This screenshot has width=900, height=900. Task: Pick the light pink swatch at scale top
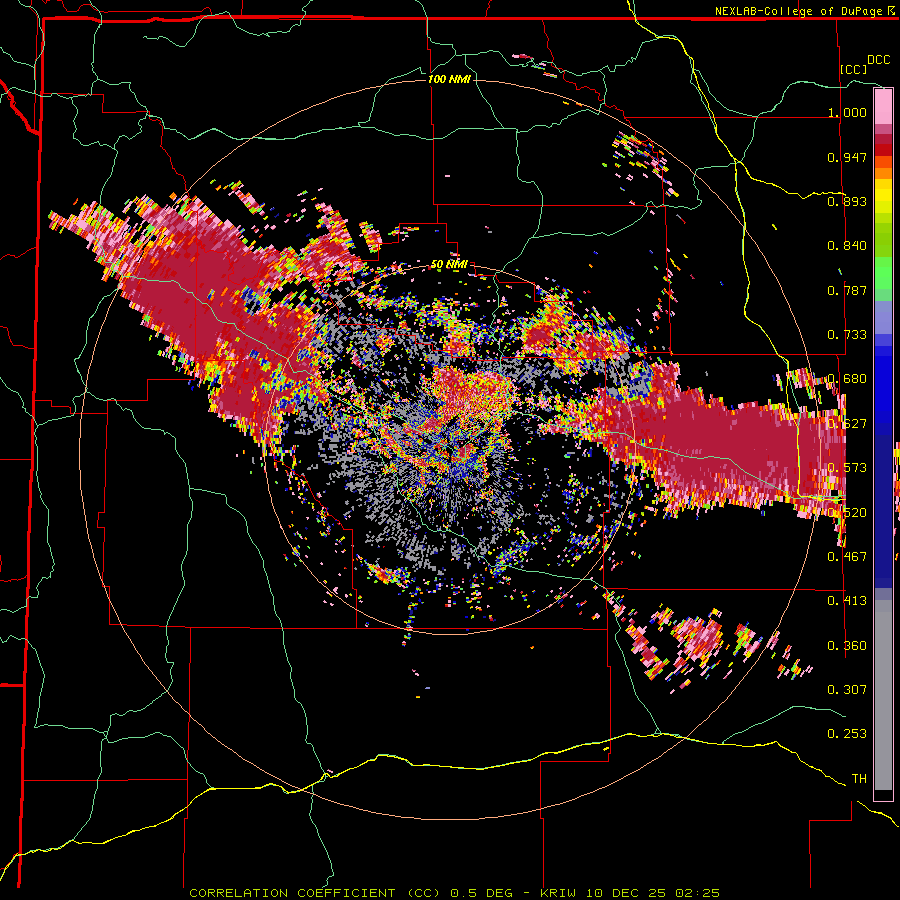click(x=883, y=106)
